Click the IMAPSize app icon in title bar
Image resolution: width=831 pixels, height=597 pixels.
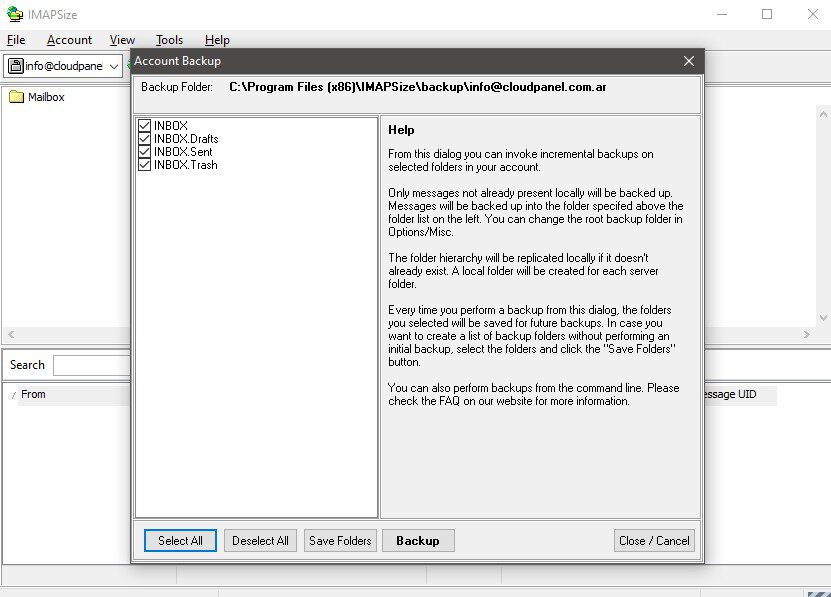click(15, 14)
